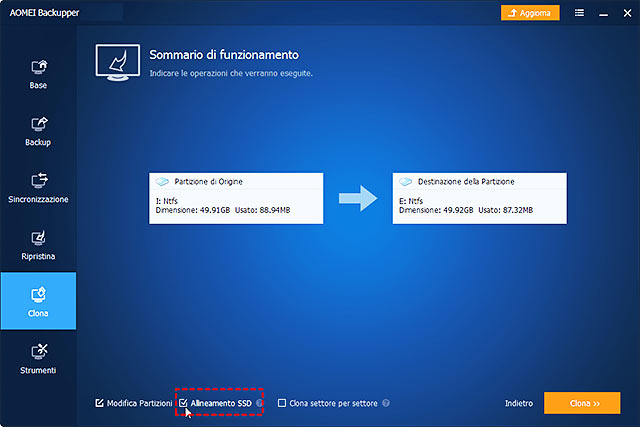Click the help icon beside Allineamento SSD
The height and width of the screenshot is (427, 640).
[x=260, y=403]
